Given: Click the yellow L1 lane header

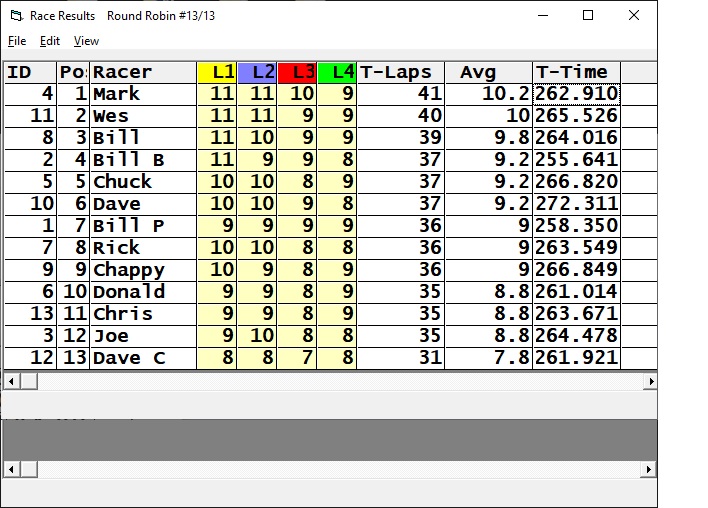Looking at the screenshot, I should pyautogui.click(x=217, y=72).
